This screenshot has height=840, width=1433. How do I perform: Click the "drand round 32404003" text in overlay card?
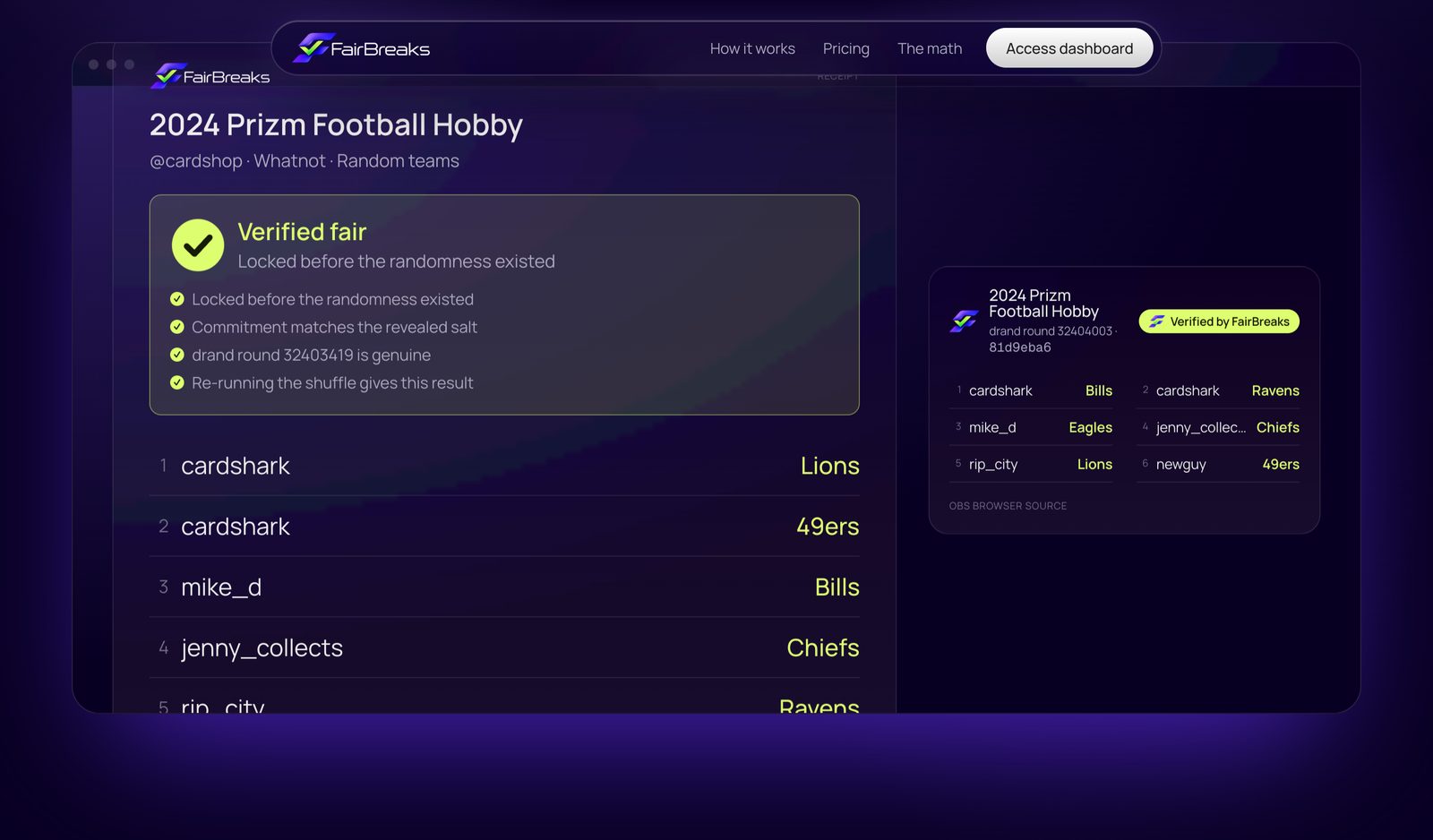1051,331
